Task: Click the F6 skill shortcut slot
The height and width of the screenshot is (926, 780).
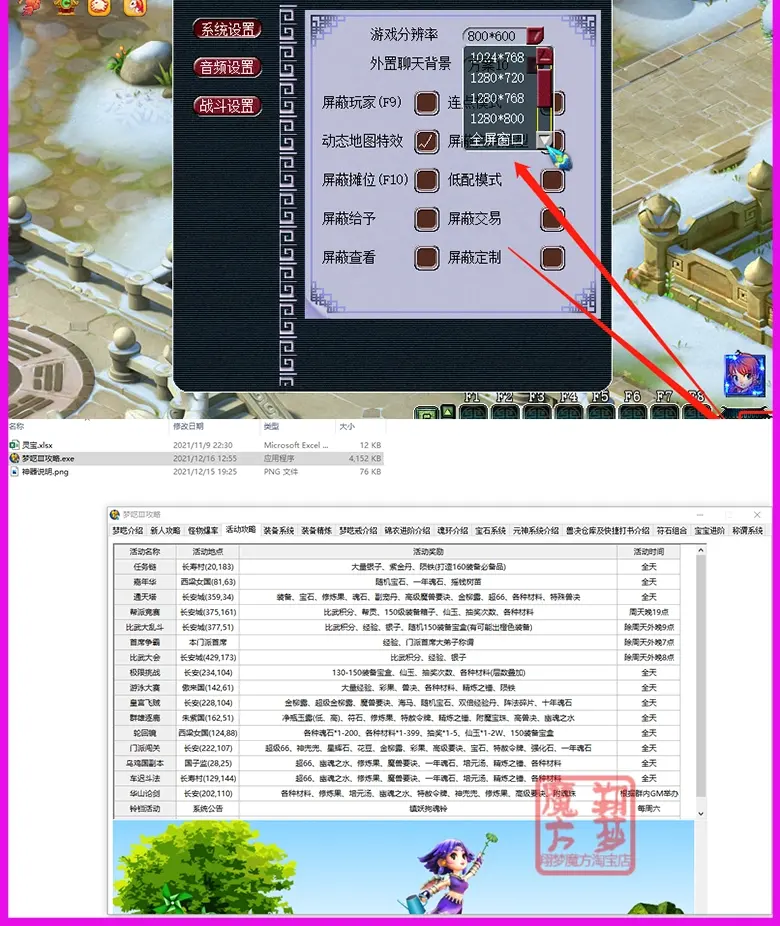Action: click(x=632, y=412)
